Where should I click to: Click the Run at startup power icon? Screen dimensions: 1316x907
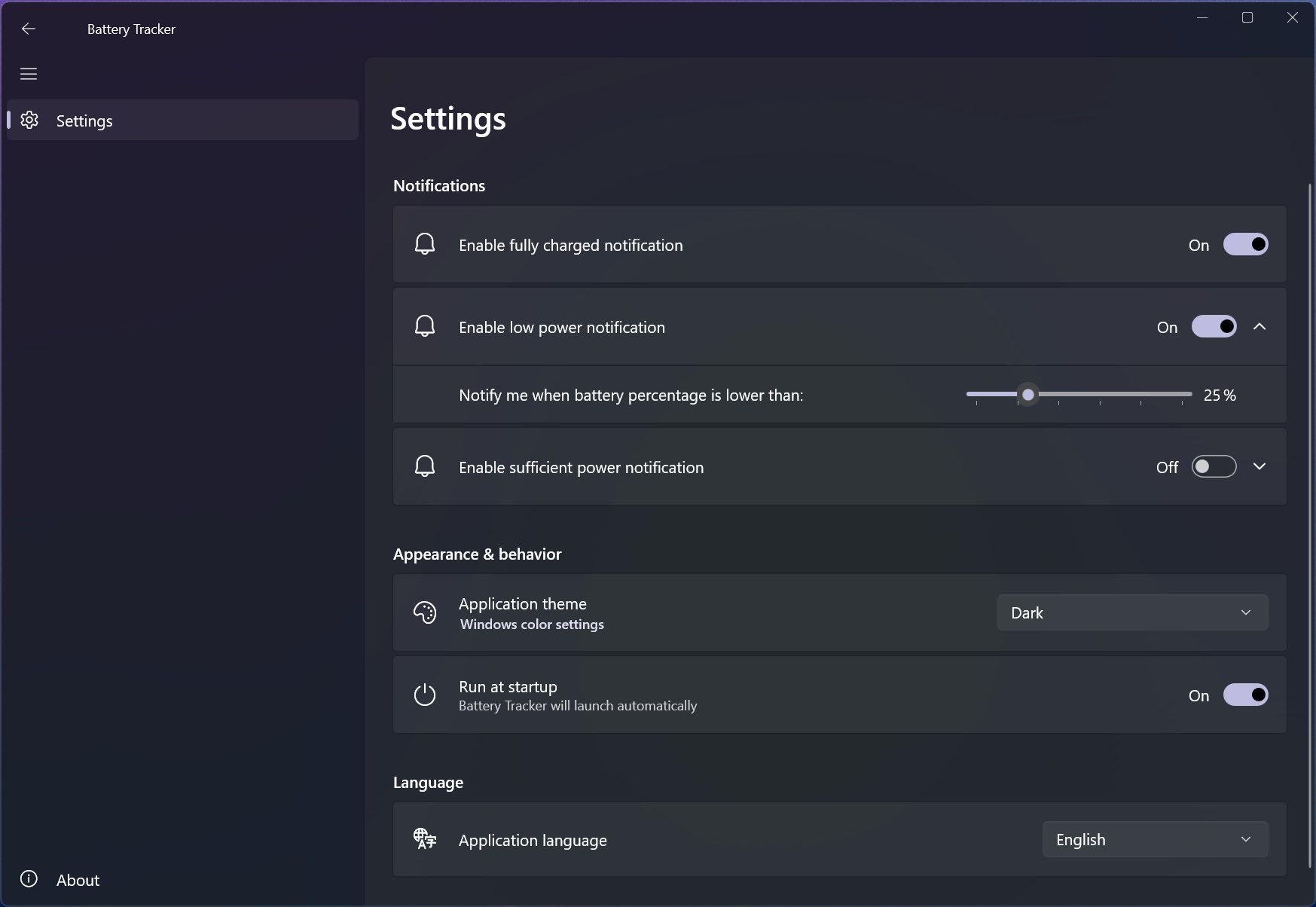point(425,695)
